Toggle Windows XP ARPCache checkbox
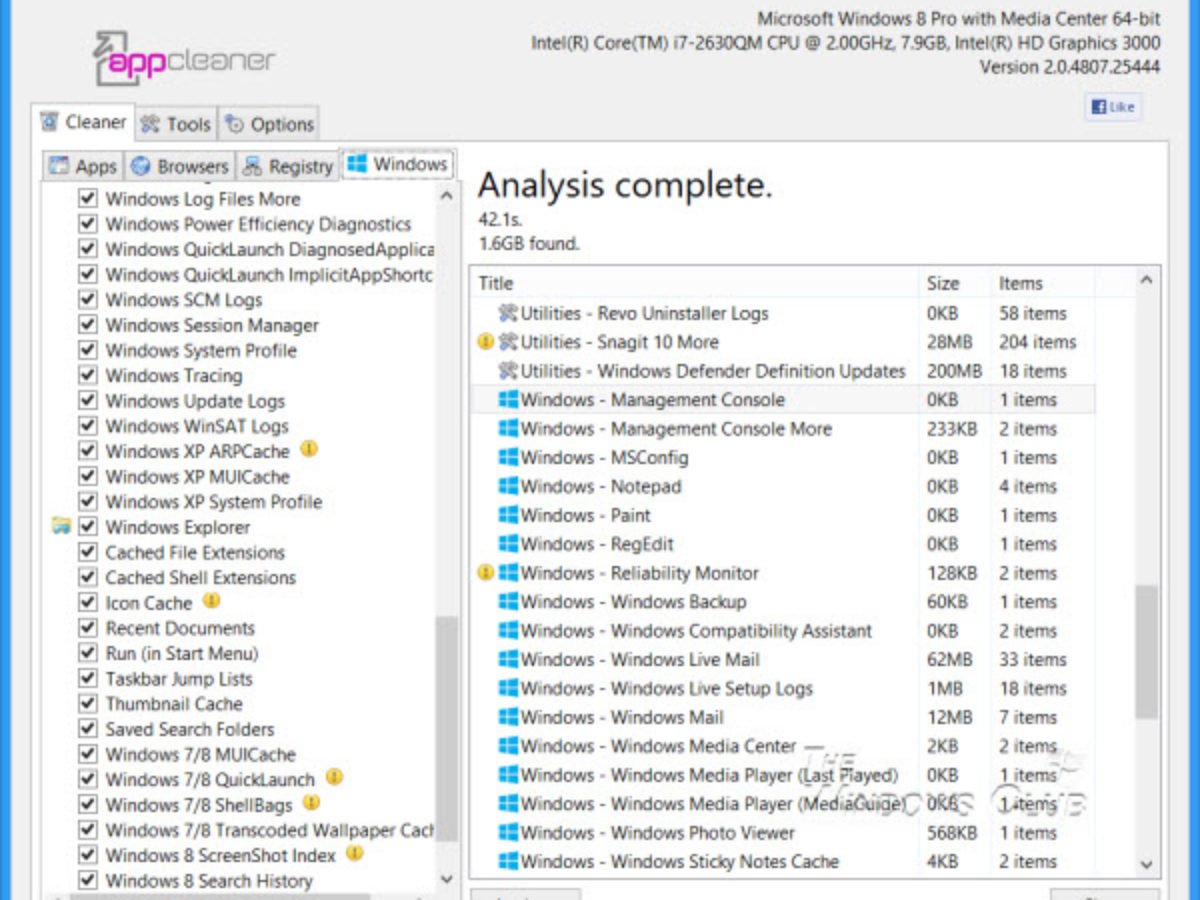The height and width of the screenshot is (900, 1200). [88, 451]
